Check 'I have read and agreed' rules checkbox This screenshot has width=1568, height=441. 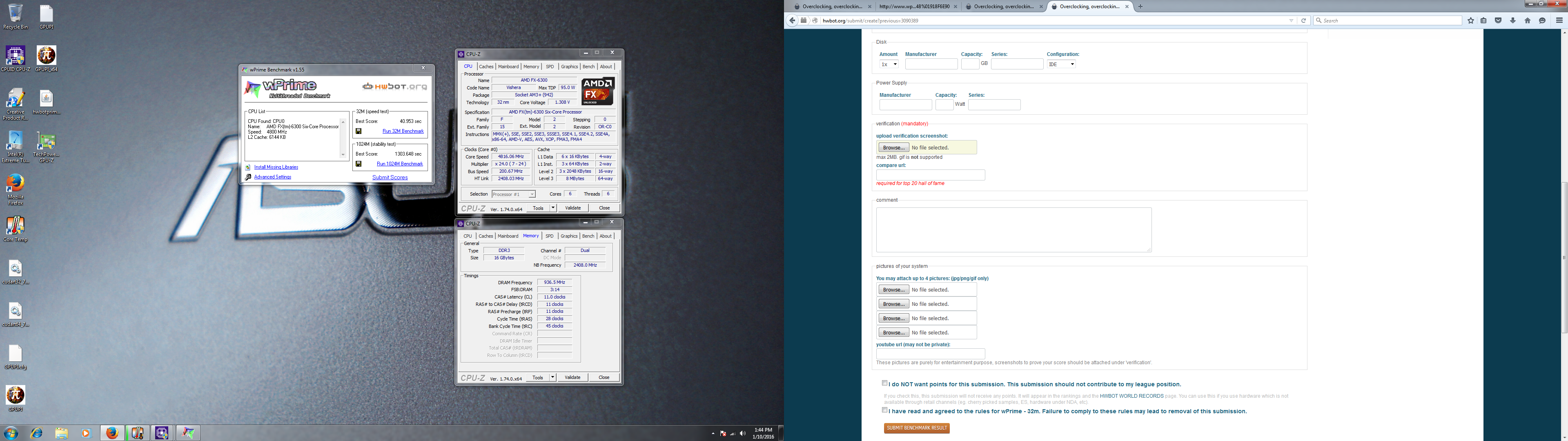[x=885, y=410]
